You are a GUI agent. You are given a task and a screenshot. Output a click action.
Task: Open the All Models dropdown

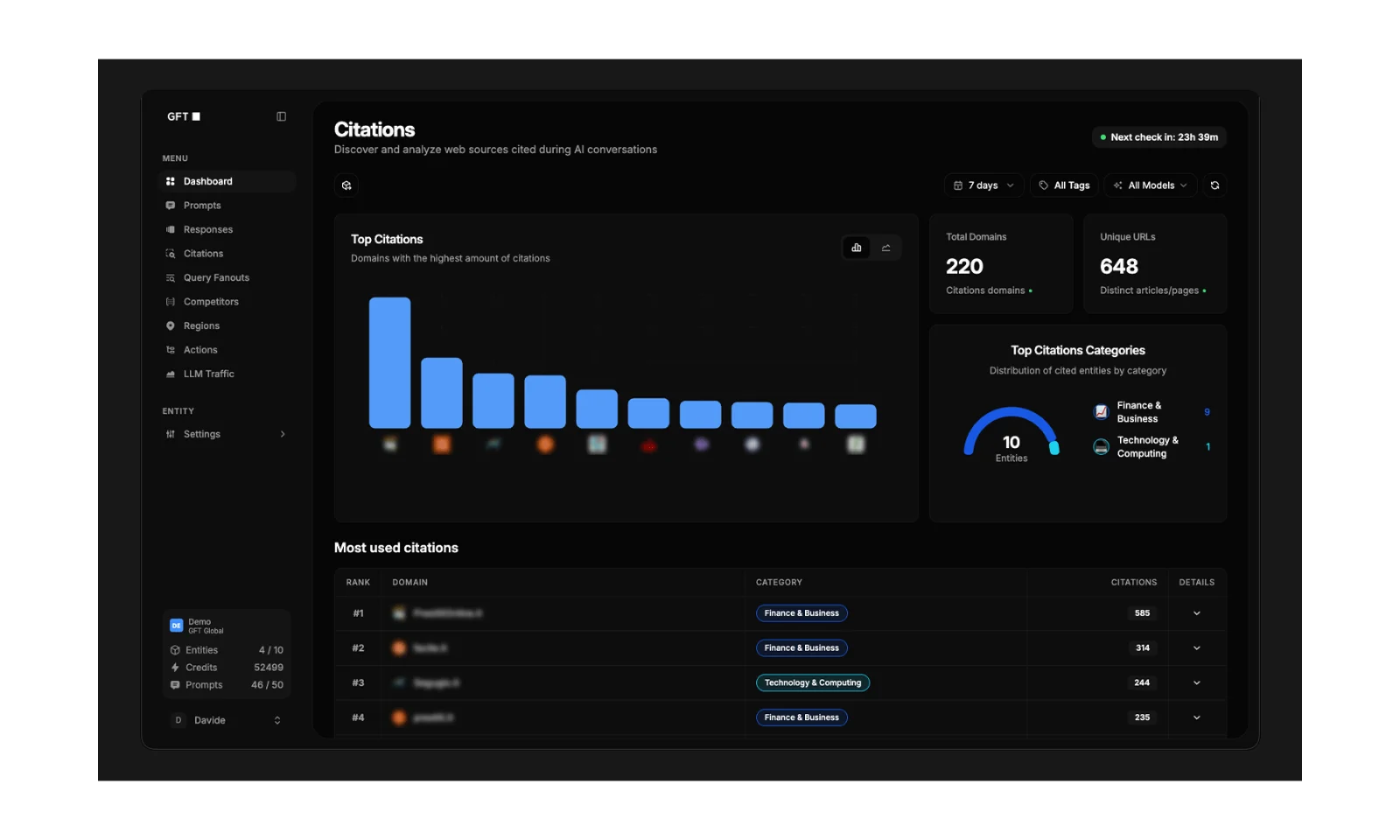[1151, 185]
